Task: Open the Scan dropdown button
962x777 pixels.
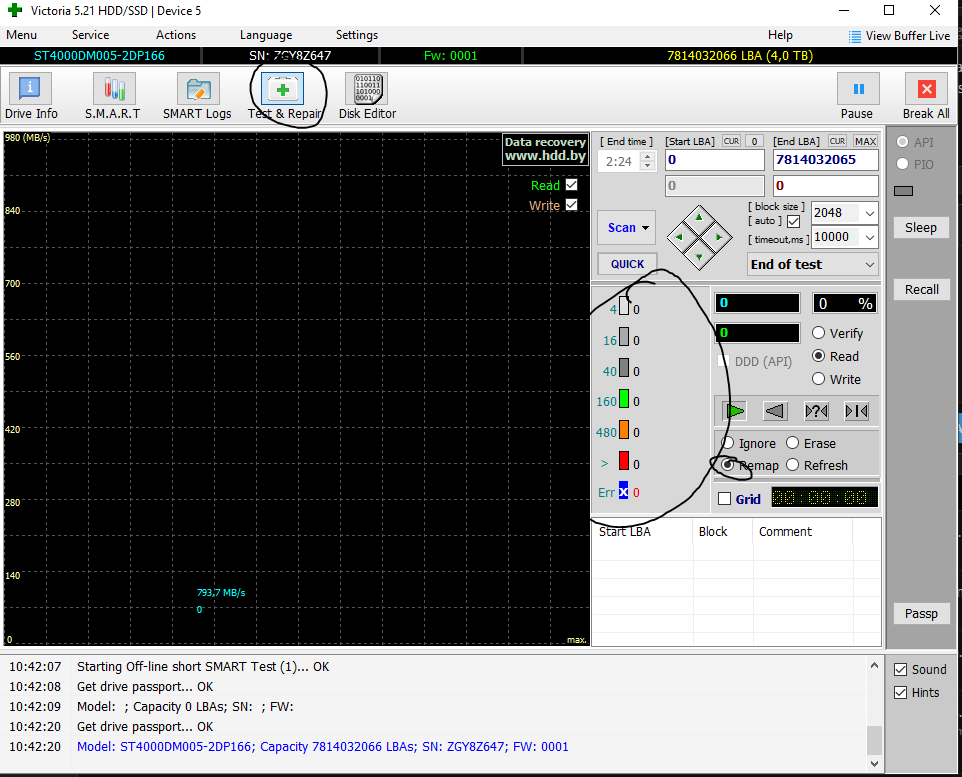Action: [626, 228]
